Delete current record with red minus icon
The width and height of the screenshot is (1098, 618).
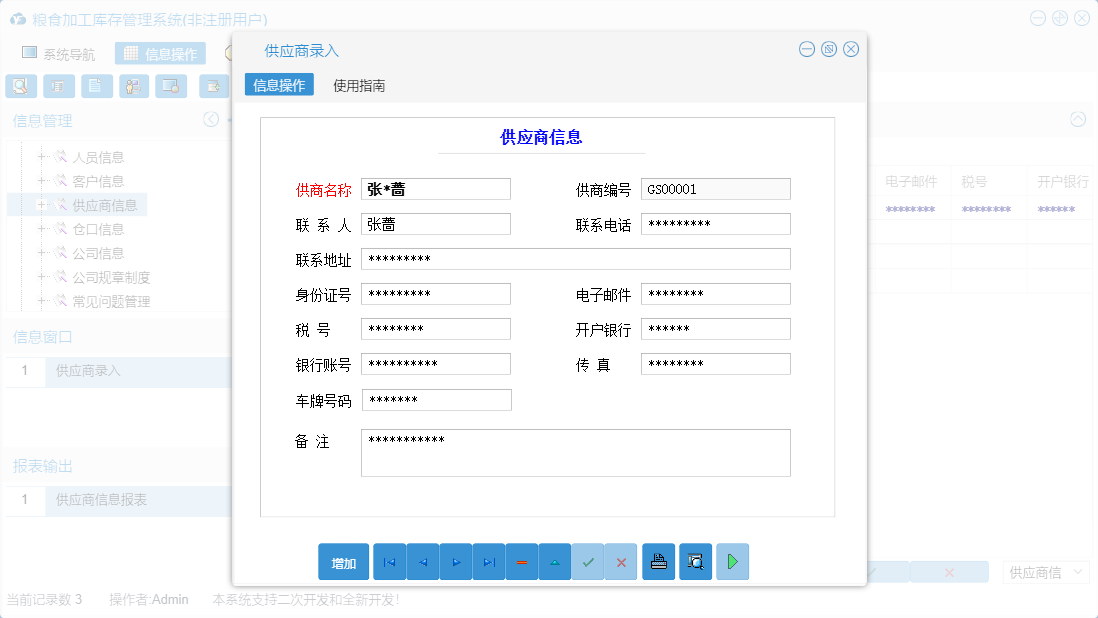point(521,561)
